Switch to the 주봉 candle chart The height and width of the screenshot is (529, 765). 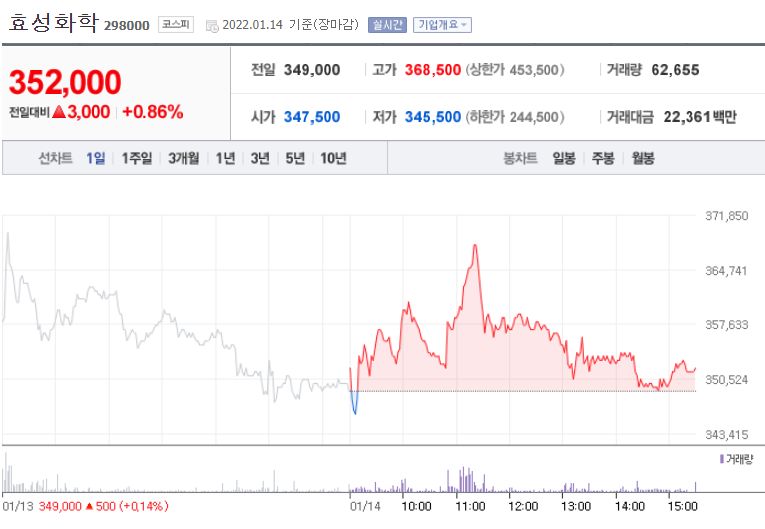click(603, 158)
